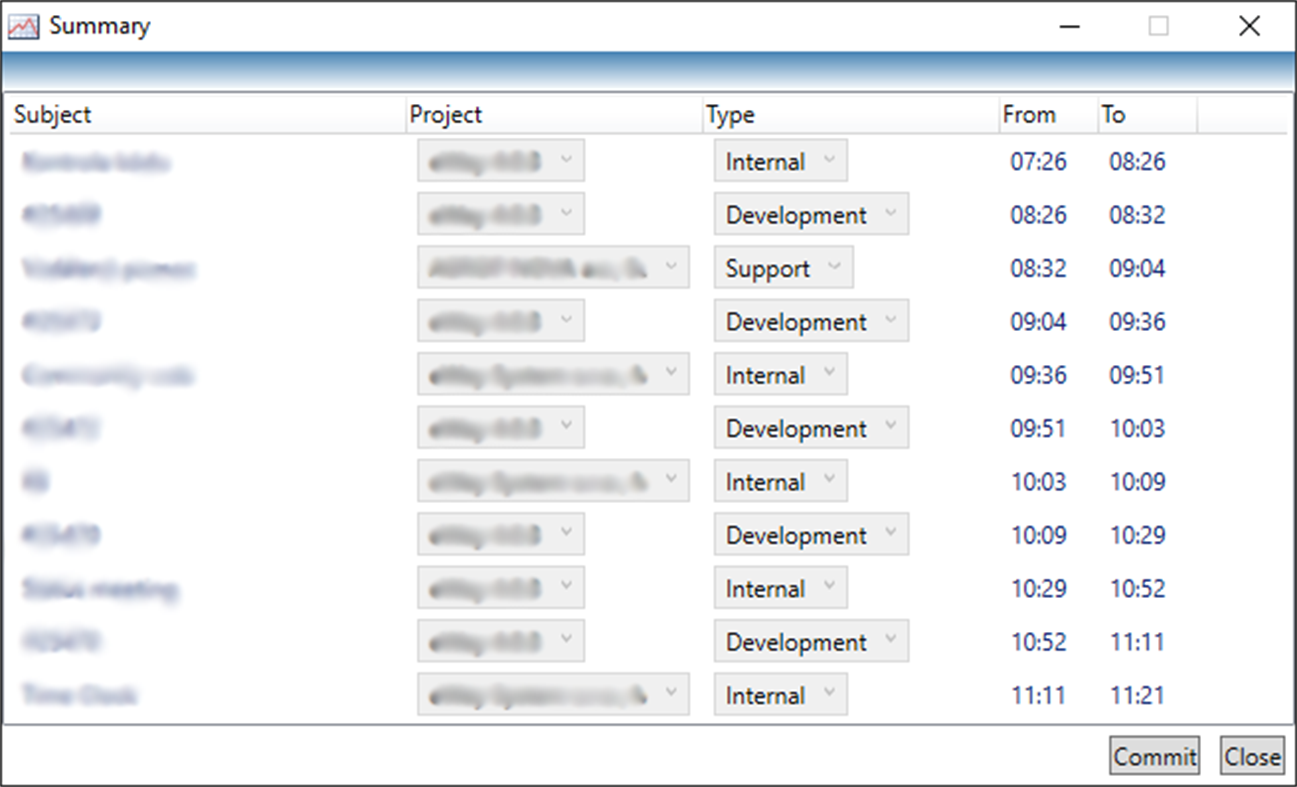Open the Internal dropdown for 09:36 entry
The height and width of the screenshot is (787, 1297).
coord(779,374)
